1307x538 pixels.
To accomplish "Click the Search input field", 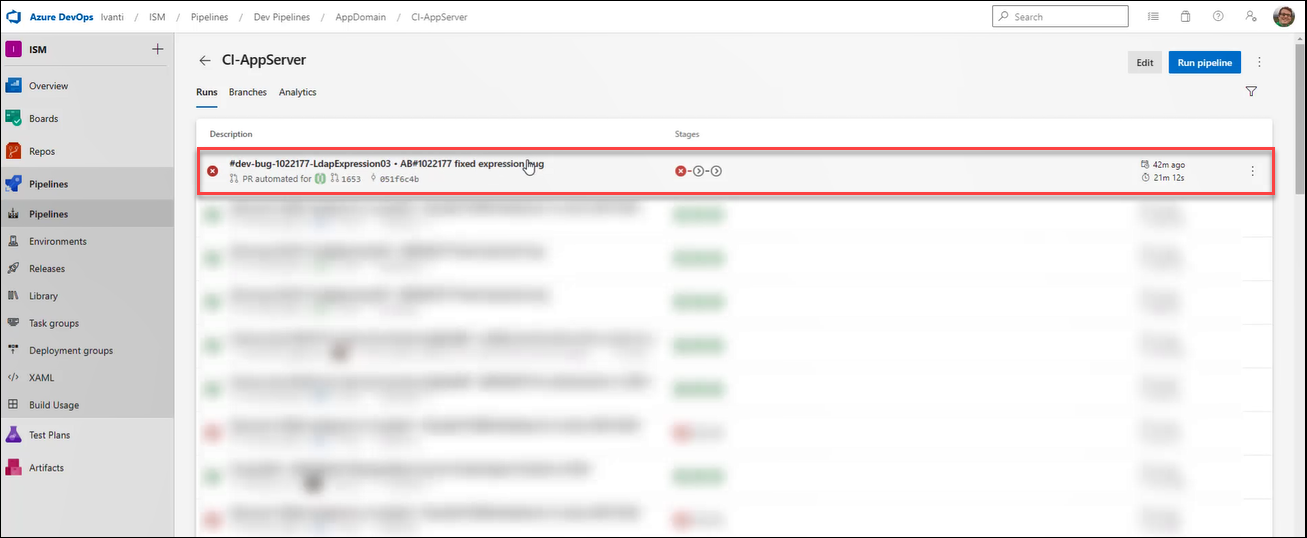I will [x=1067, y=17].
